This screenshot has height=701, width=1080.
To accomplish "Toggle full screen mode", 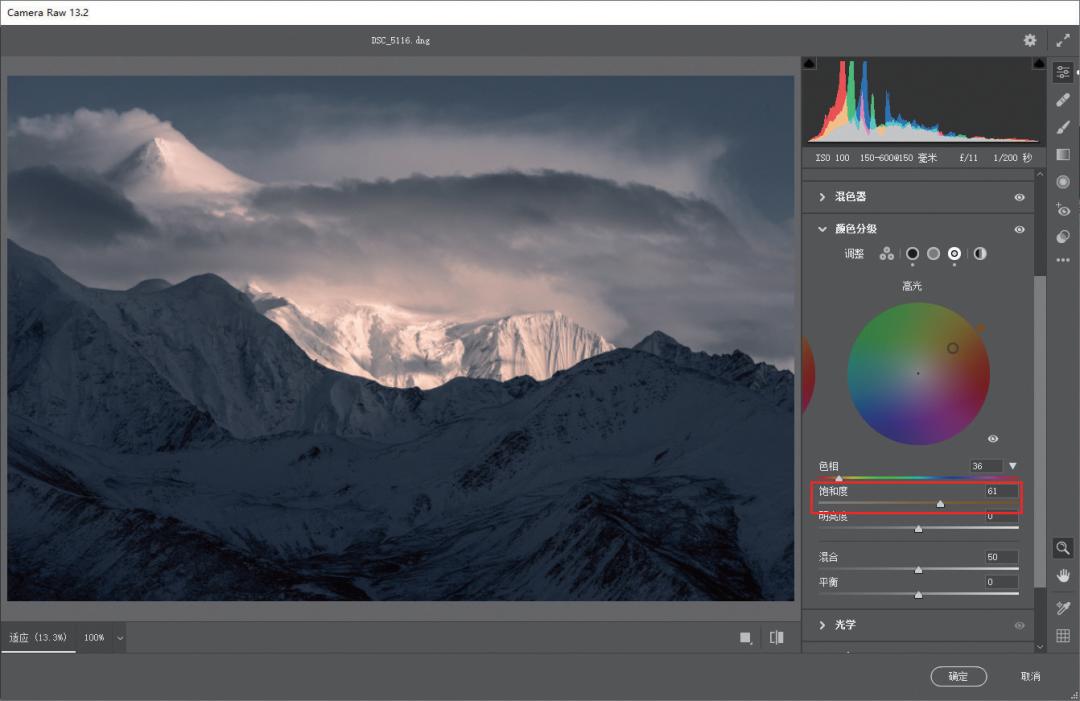I will coord(1063,40).
